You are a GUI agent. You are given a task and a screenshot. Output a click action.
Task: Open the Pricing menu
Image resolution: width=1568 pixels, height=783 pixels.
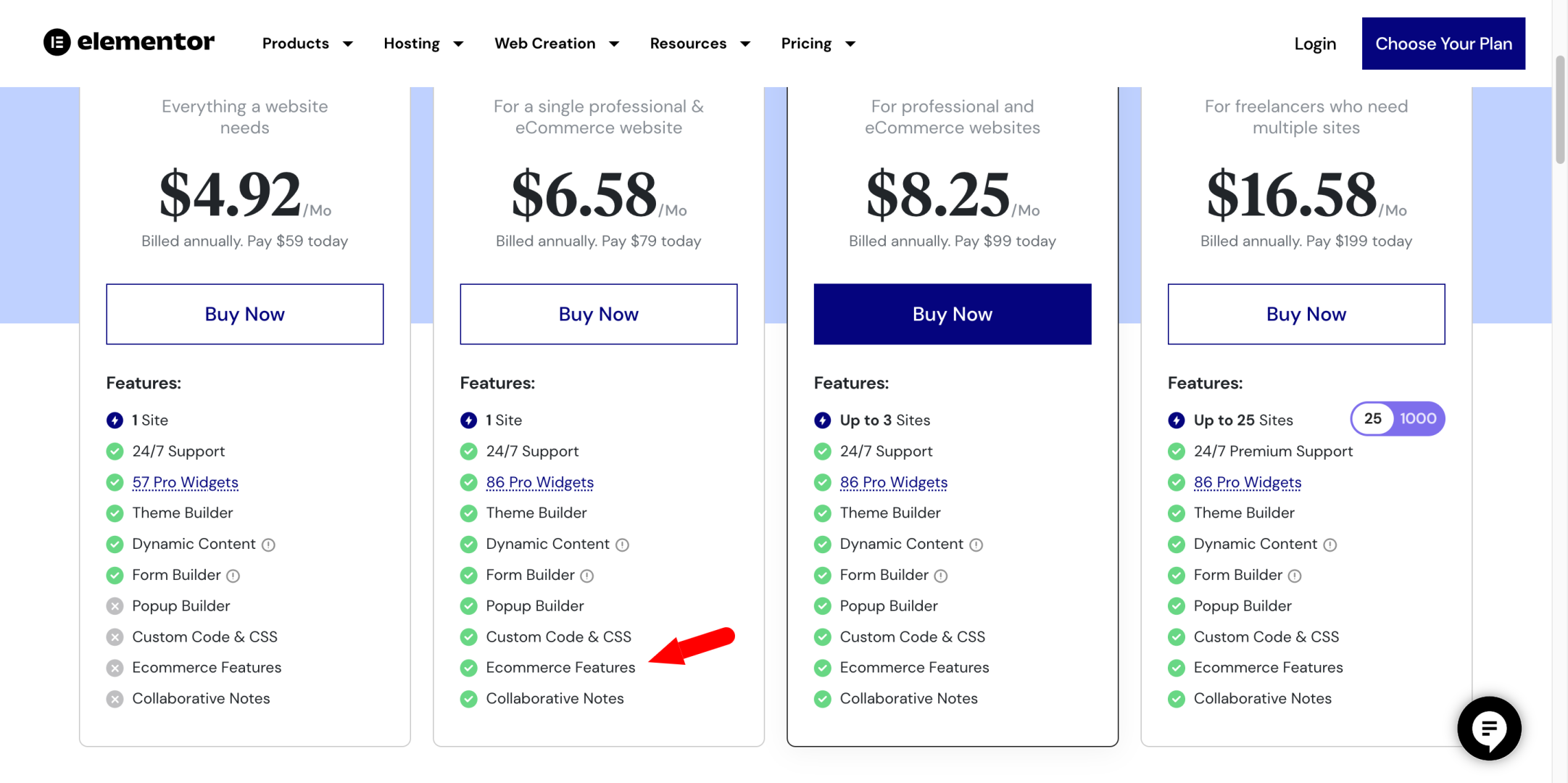click(x=806, y=43)
